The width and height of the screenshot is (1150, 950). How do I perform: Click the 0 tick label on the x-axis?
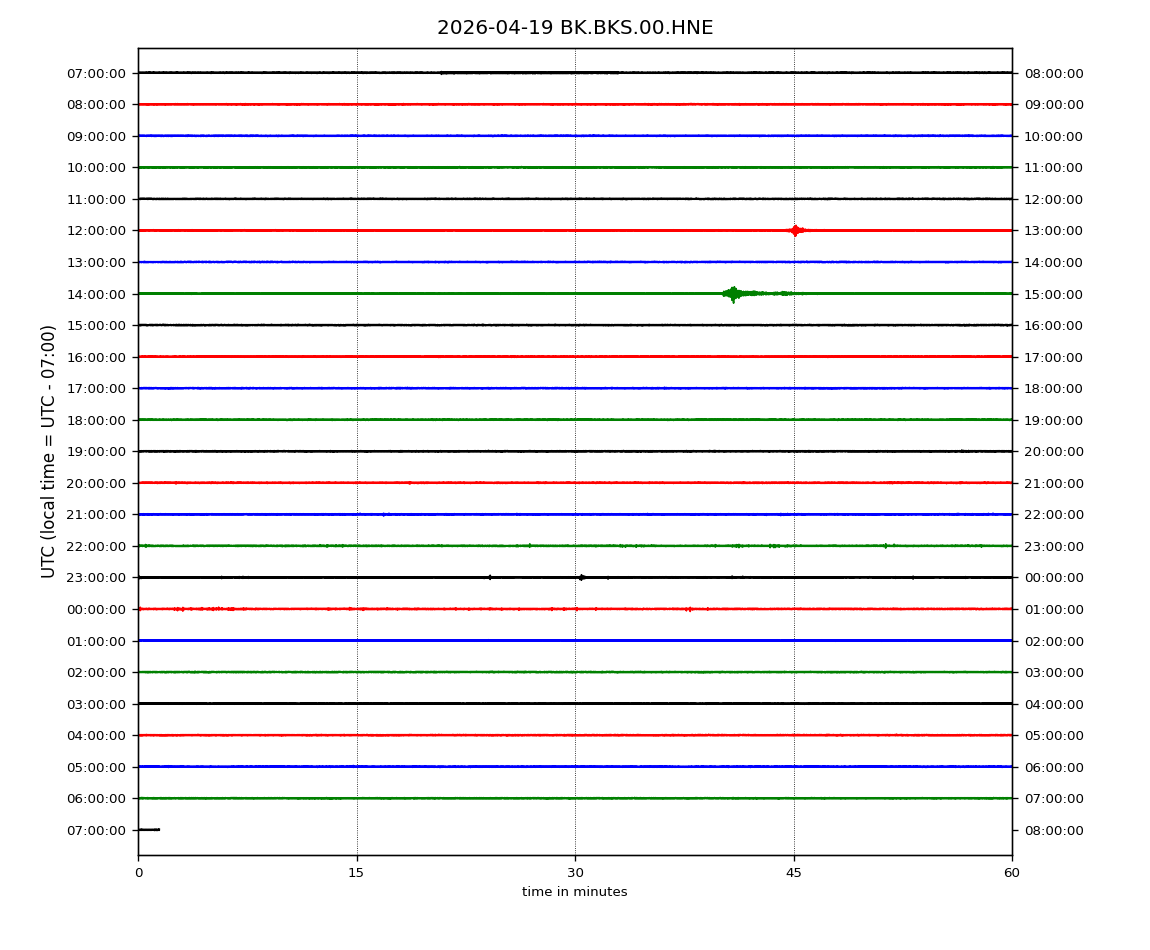click(x=138, y=873)
